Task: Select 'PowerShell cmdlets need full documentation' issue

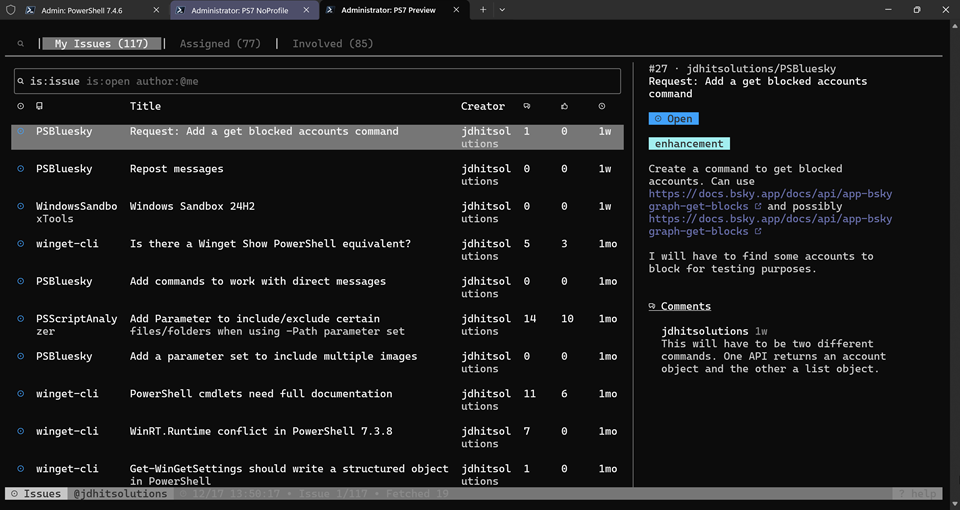Action: tap(261, 394)
